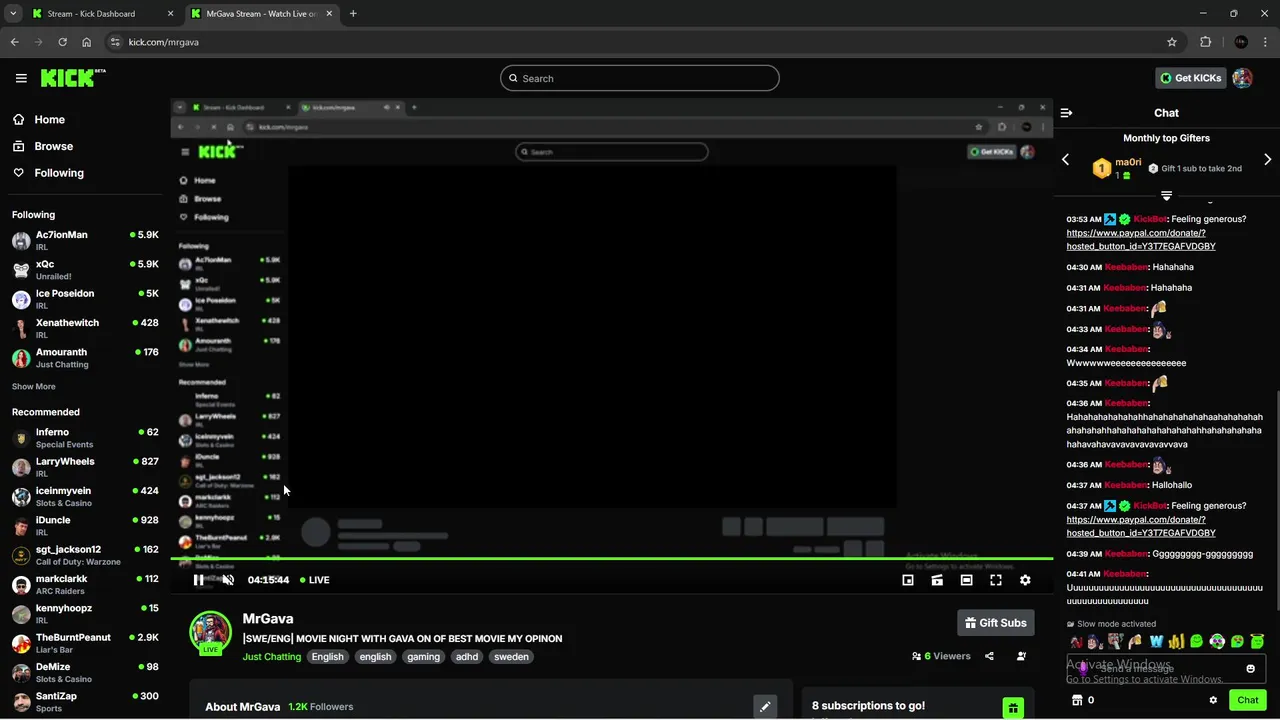Open Inferno recommended channel
The height and width of the screenshot is (720, 1280).
[x=85, y=438]
